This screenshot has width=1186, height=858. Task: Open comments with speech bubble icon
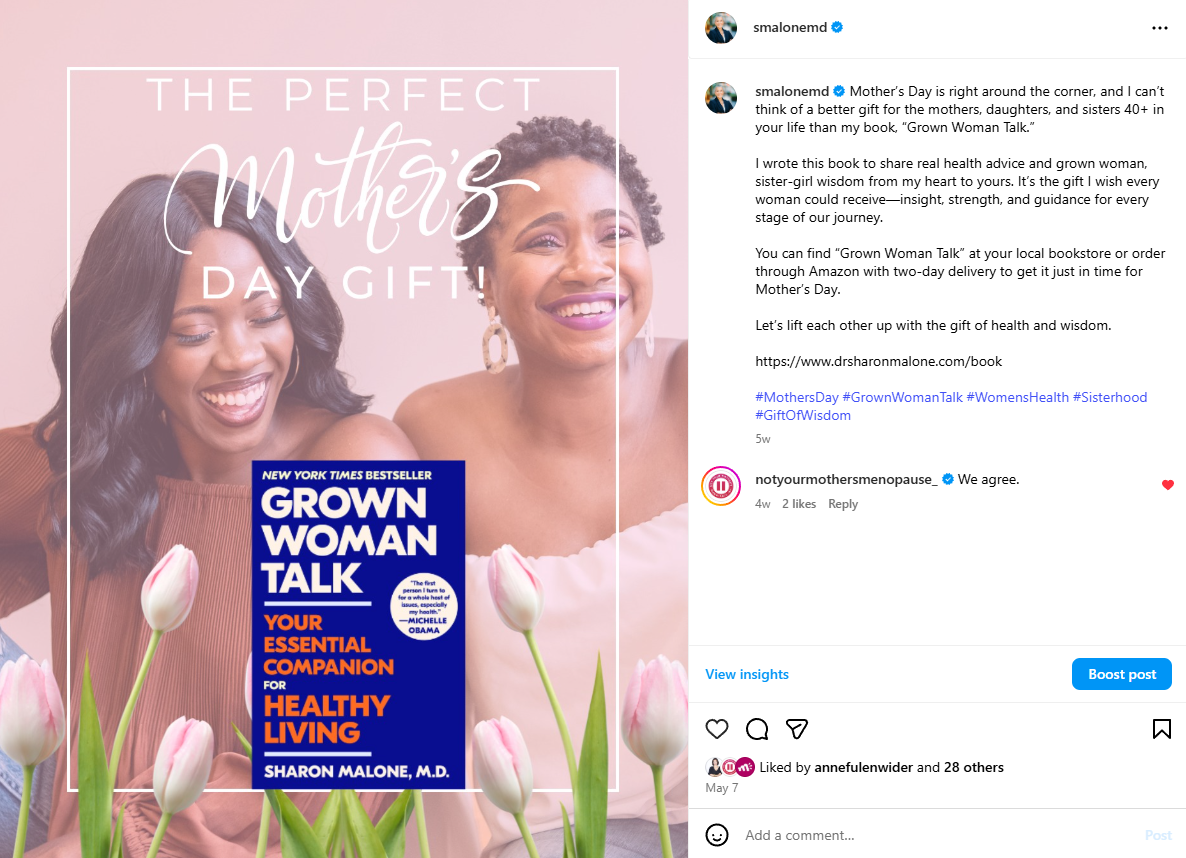click(756, 729)
